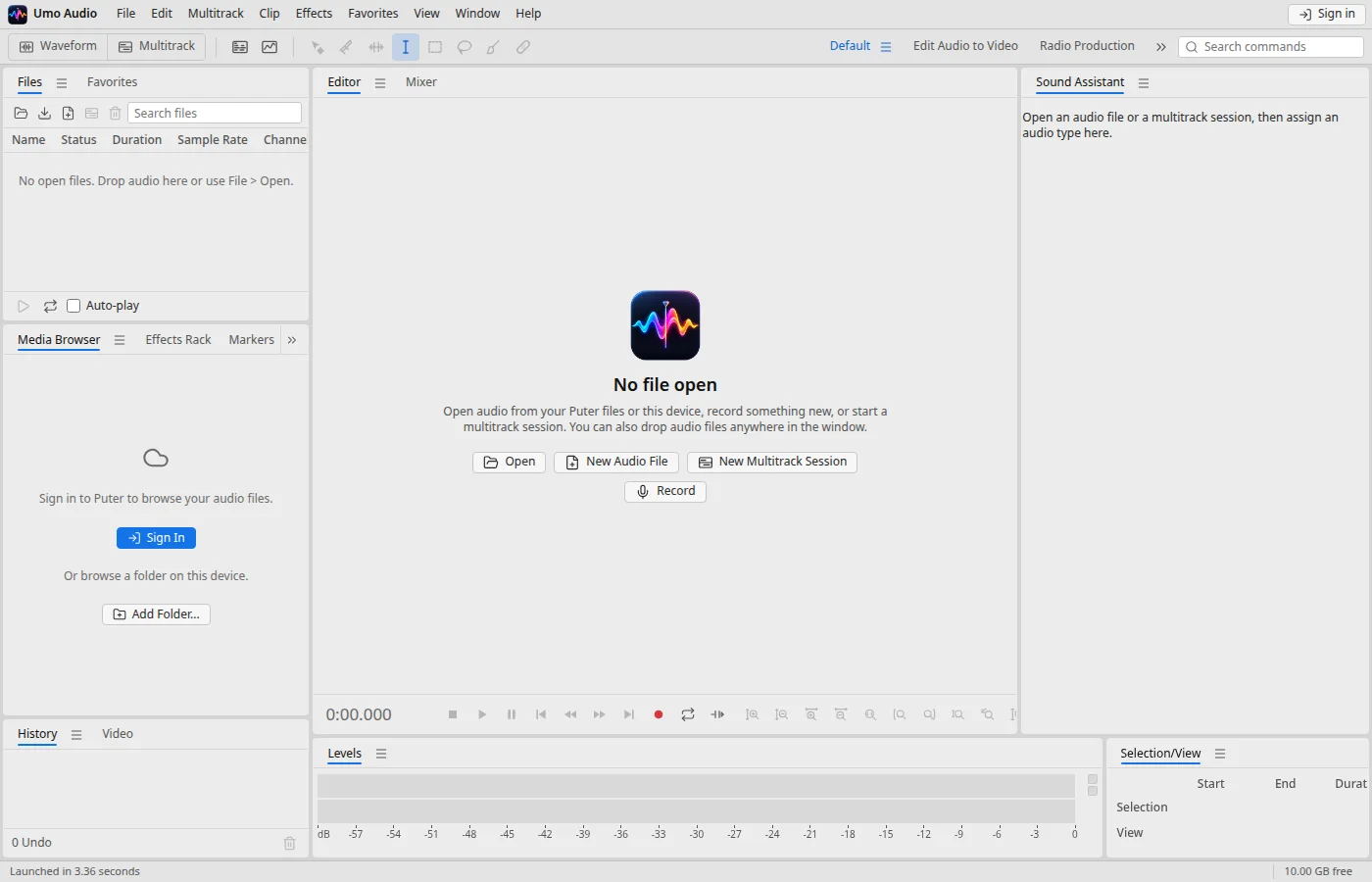Click the trash icon in Files panel

click(115, 114)
